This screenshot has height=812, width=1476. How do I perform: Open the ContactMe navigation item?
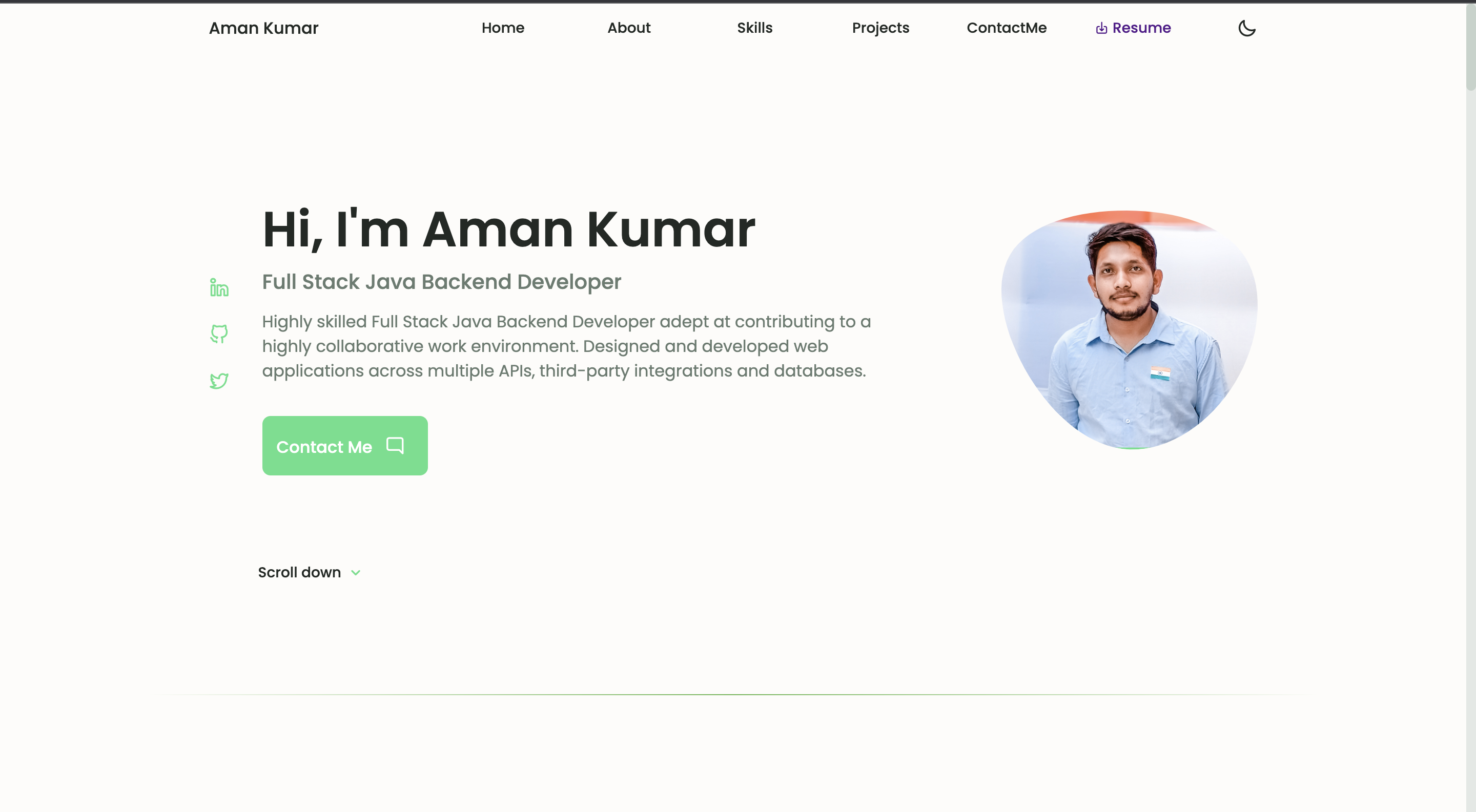tap(1007, 28)
